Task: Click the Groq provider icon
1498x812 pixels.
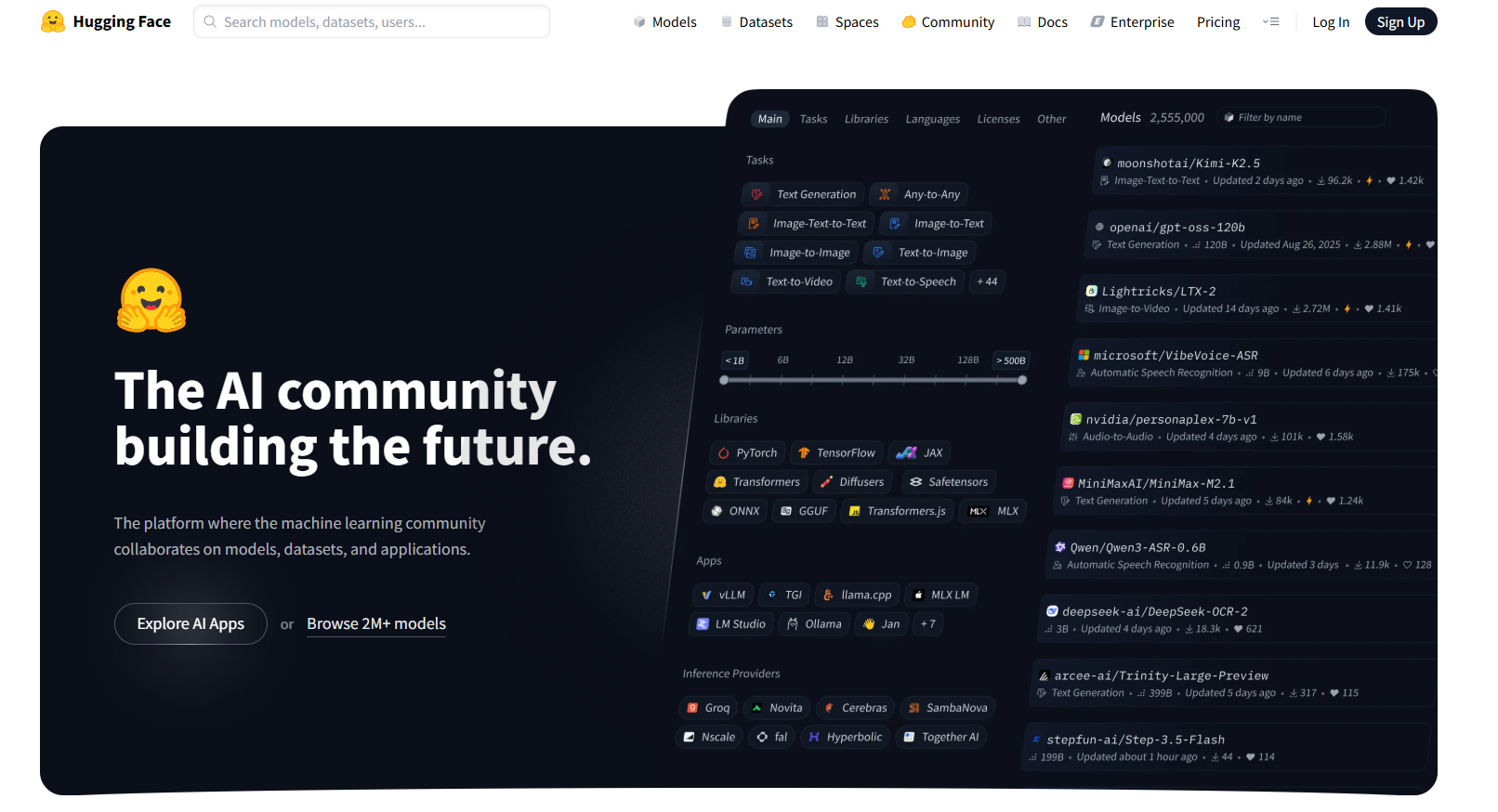Action: [692, 708]
